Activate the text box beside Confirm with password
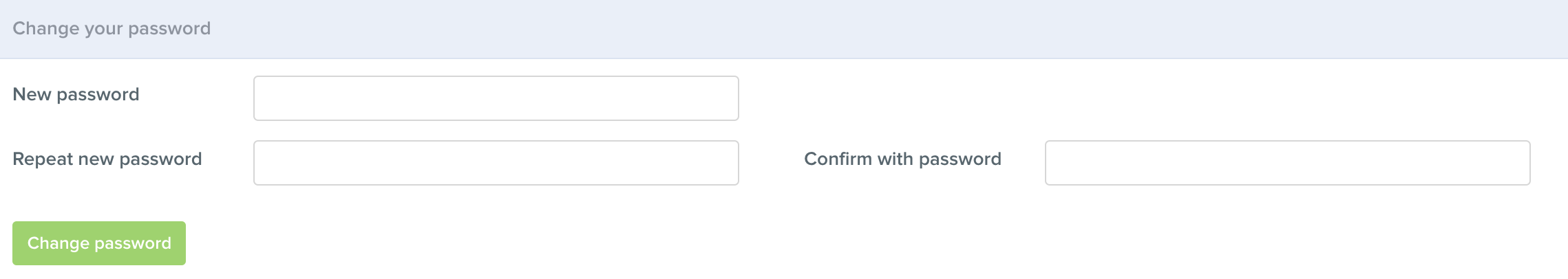The width and height of the screenshot is (1568, 279). (1288, 163)
